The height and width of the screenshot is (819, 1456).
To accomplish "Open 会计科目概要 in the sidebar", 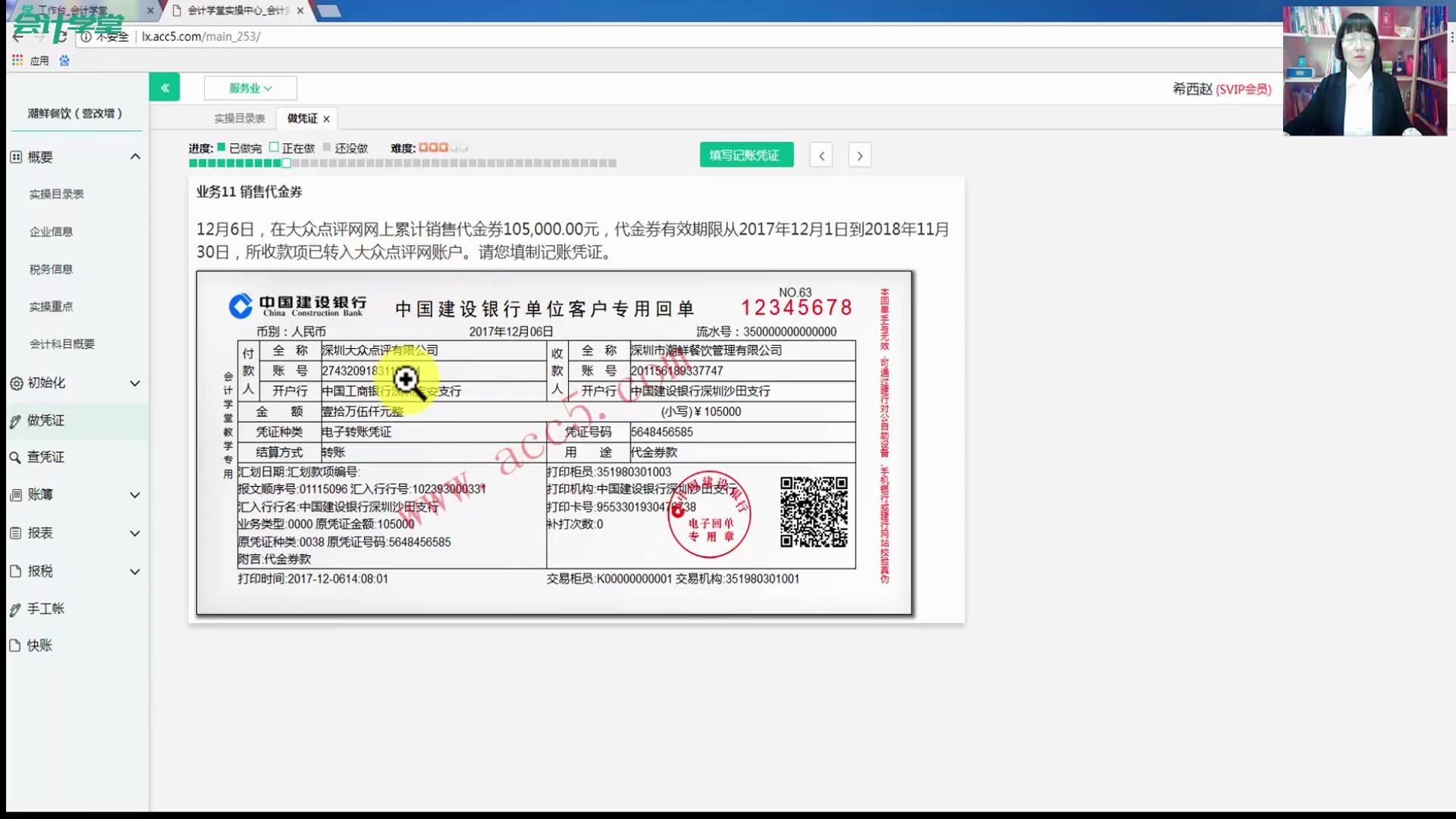I will [x=62, y=344].
